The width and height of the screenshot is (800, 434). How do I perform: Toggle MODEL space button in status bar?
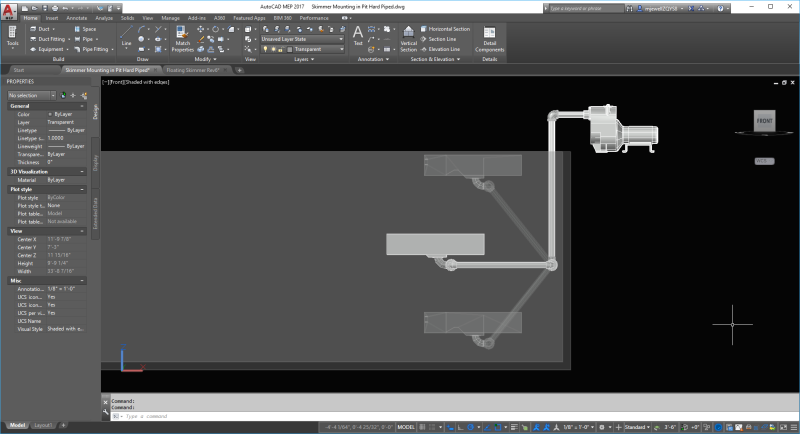click(x=406, y=427)
